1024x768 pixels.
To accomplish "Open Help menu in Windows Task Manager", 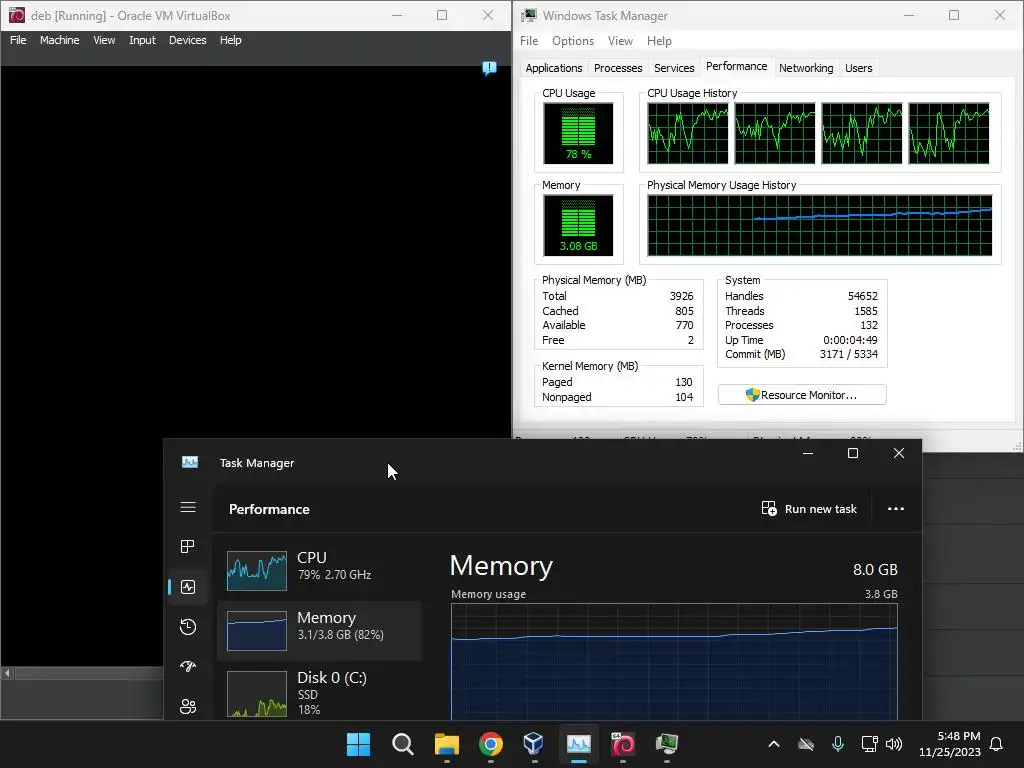I will point(659,40).
